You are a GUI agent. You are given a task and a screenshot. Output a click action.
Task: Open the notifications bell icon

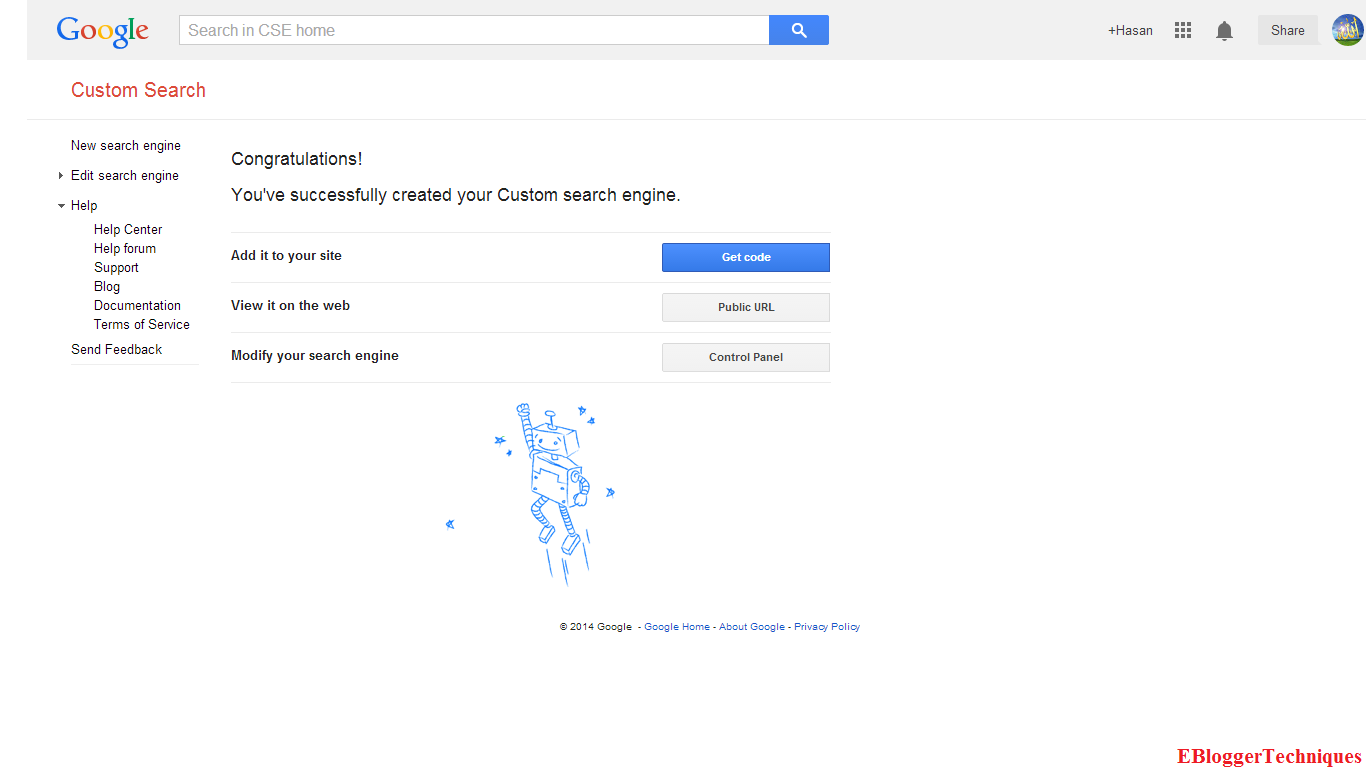pyautogui.click(x=1224, y=31)
